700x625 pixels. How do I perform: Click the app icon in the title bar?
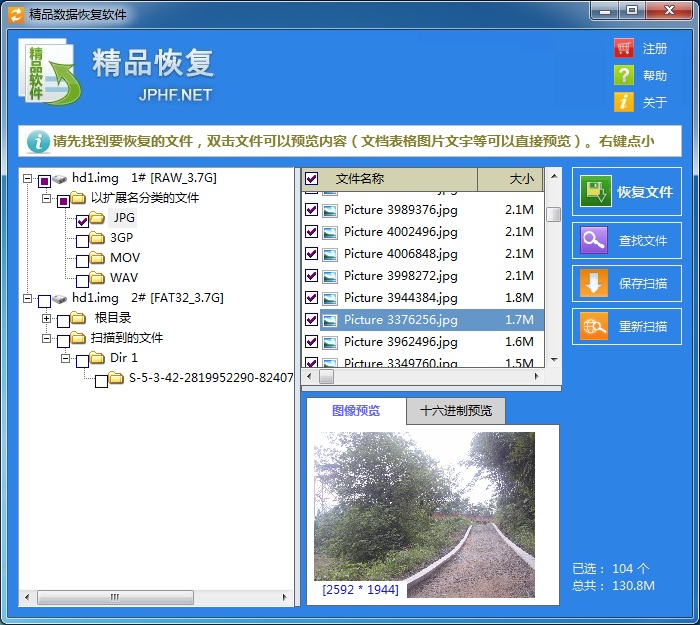pyautogui.click(x=16, y=14)
